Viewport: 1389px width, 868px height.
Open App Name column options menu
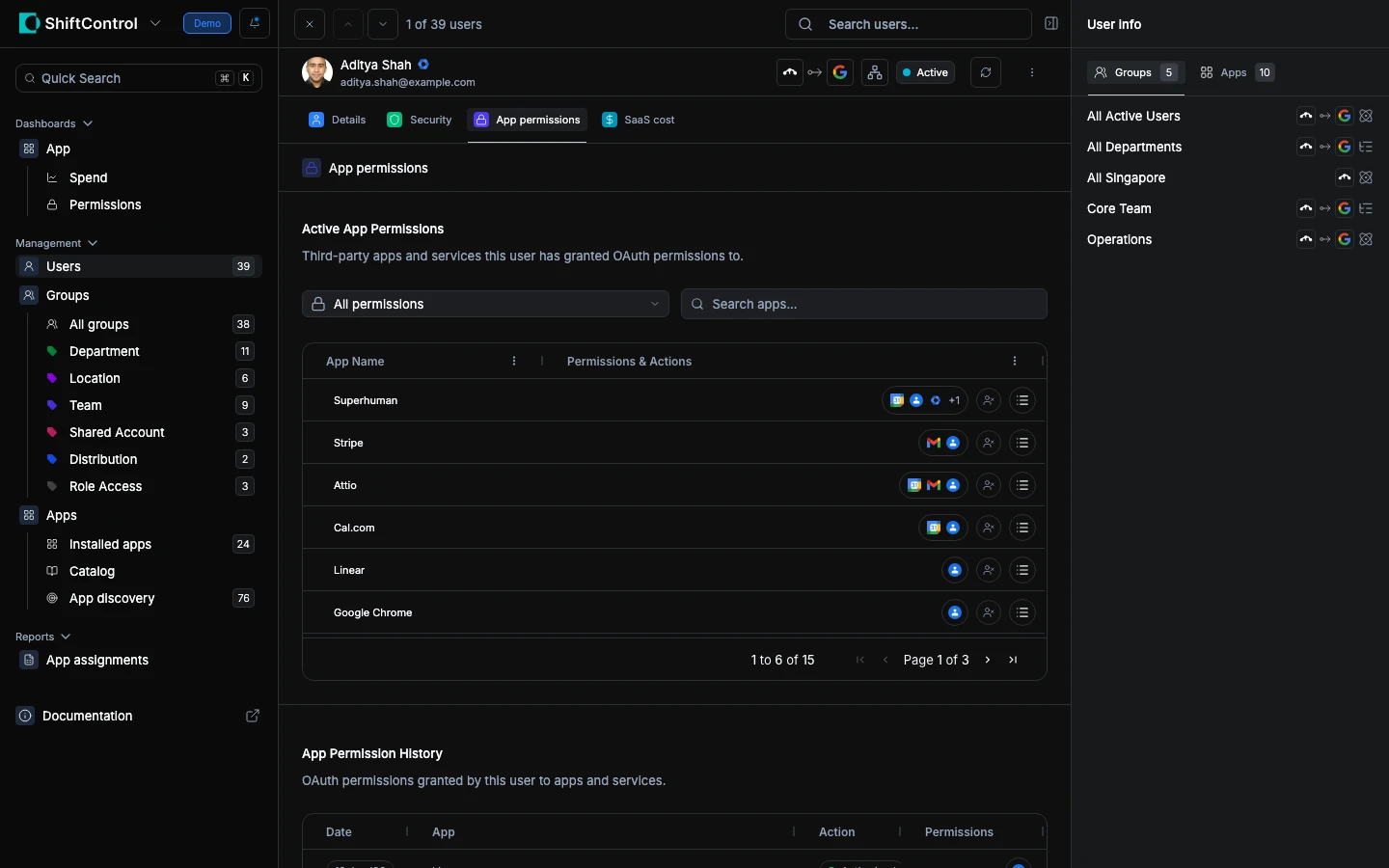pos(514,361)
